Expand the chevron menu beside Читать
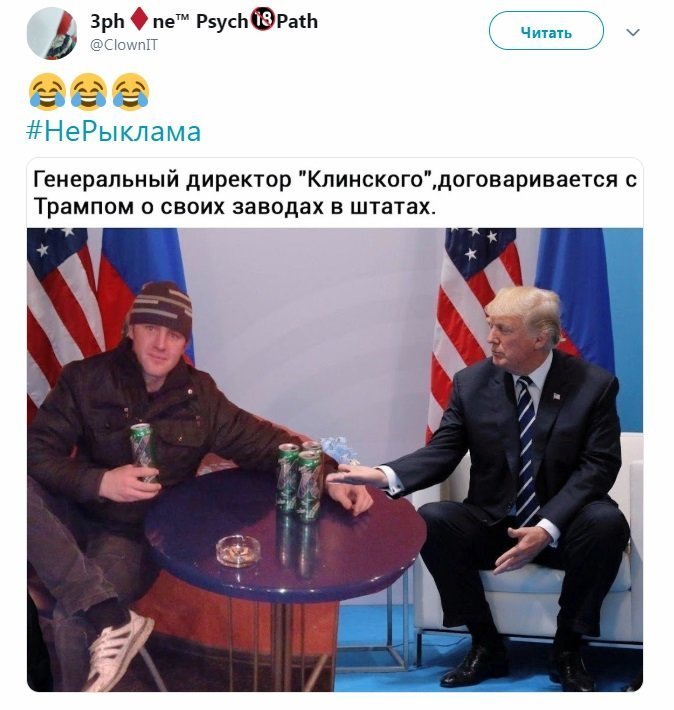The image size is (674, 710). tap(632, 32)
